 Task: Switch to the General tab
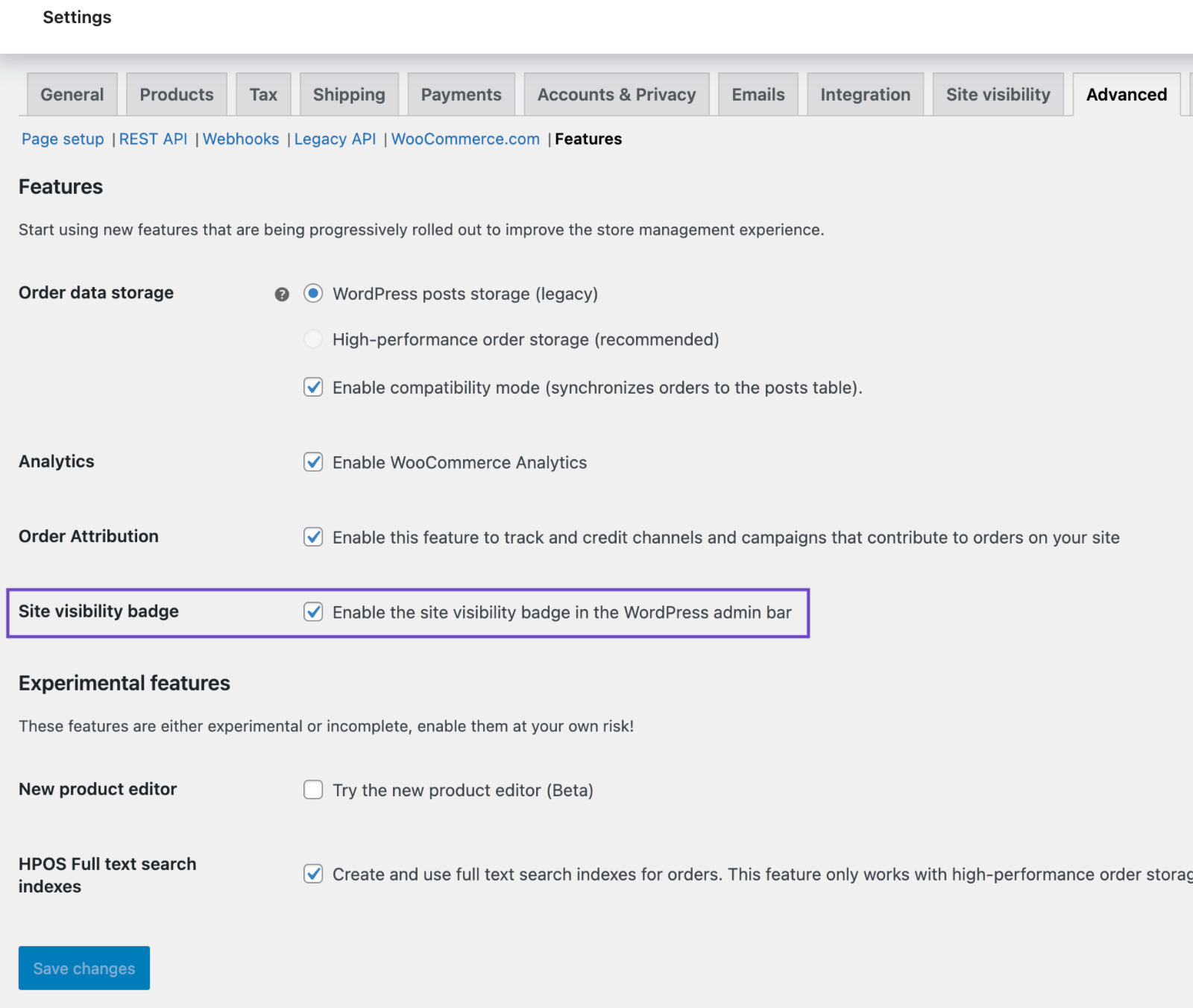tap(71, 94)
